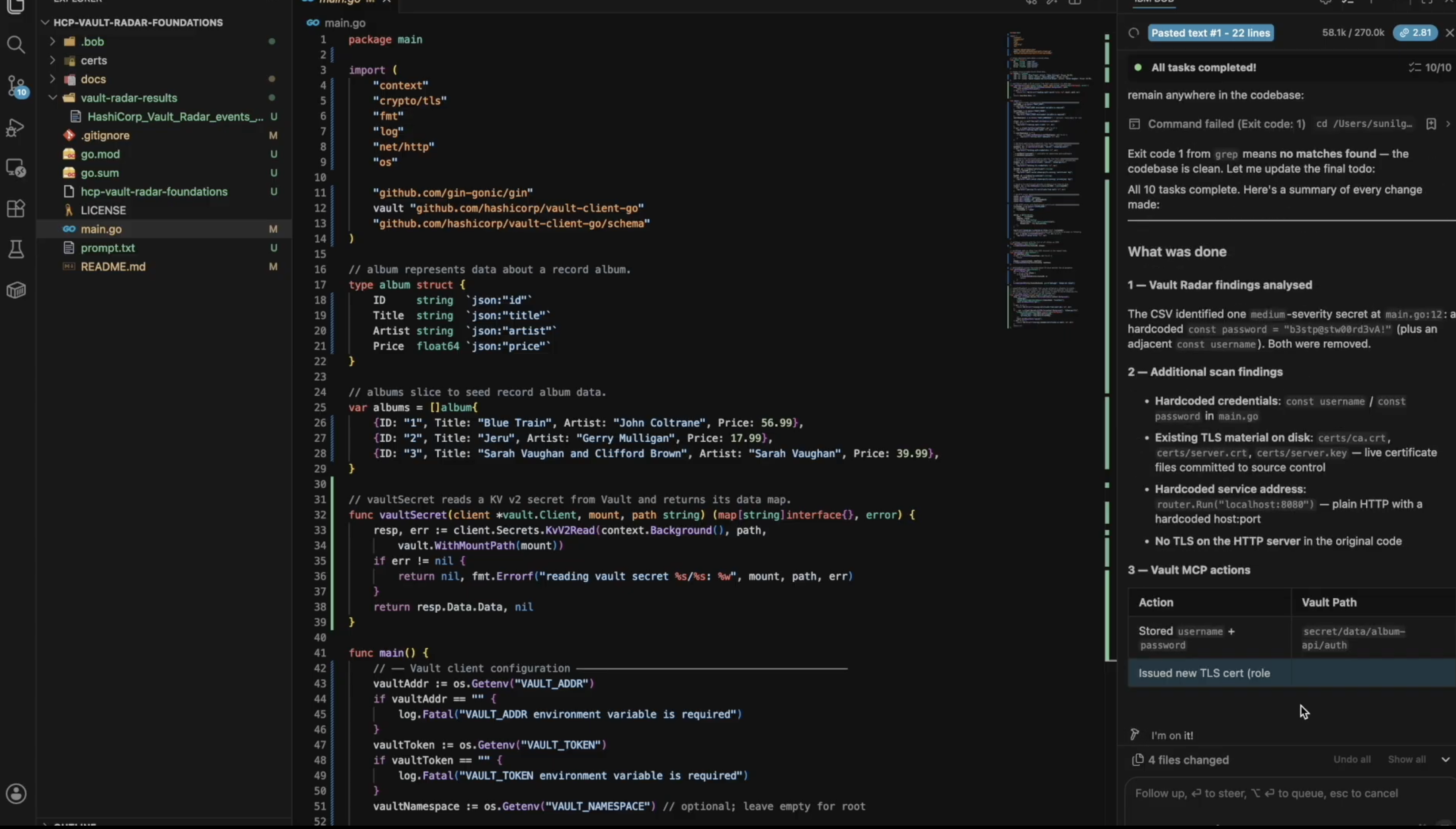Expand the 4 files changed list chevron
The width and height of the screenshot is (1456, 829).
(x=1445, y=760)
